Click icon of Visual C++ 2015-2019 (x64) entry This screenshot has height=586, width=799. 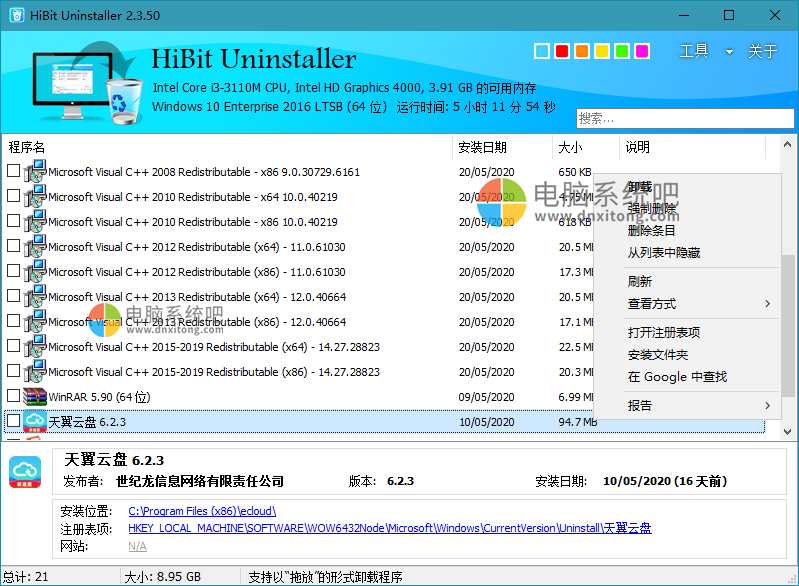point(35,347)
